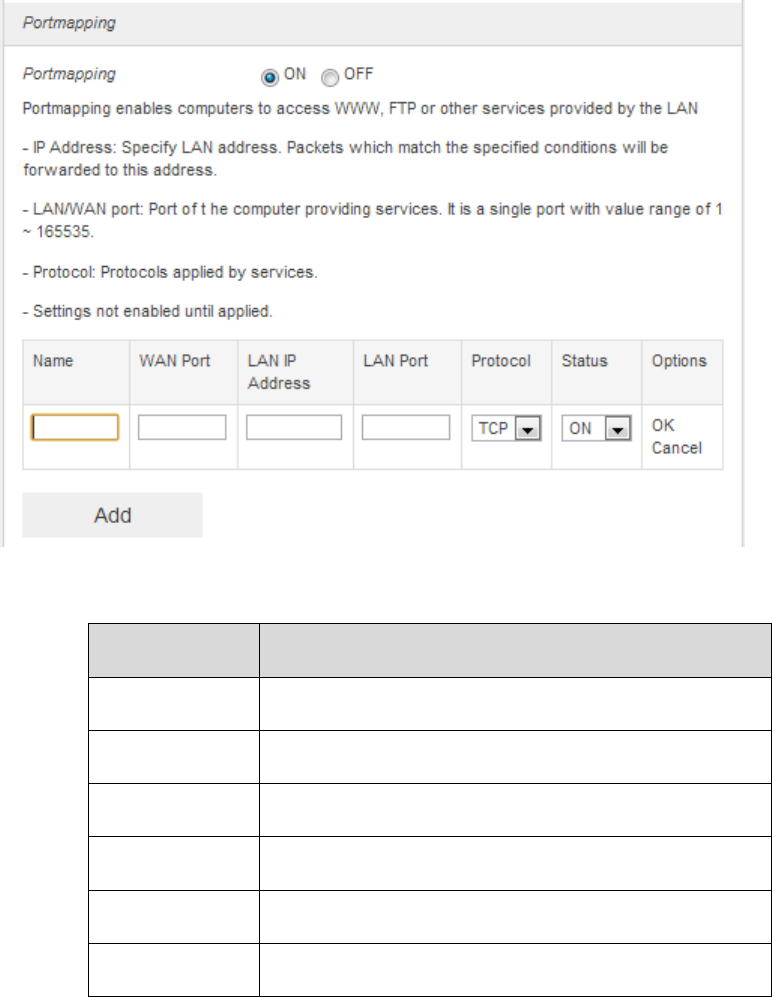This screenshot has height=997, width=772.
Task: Click the Portmapping section title bar
Action: pos(373,24)
